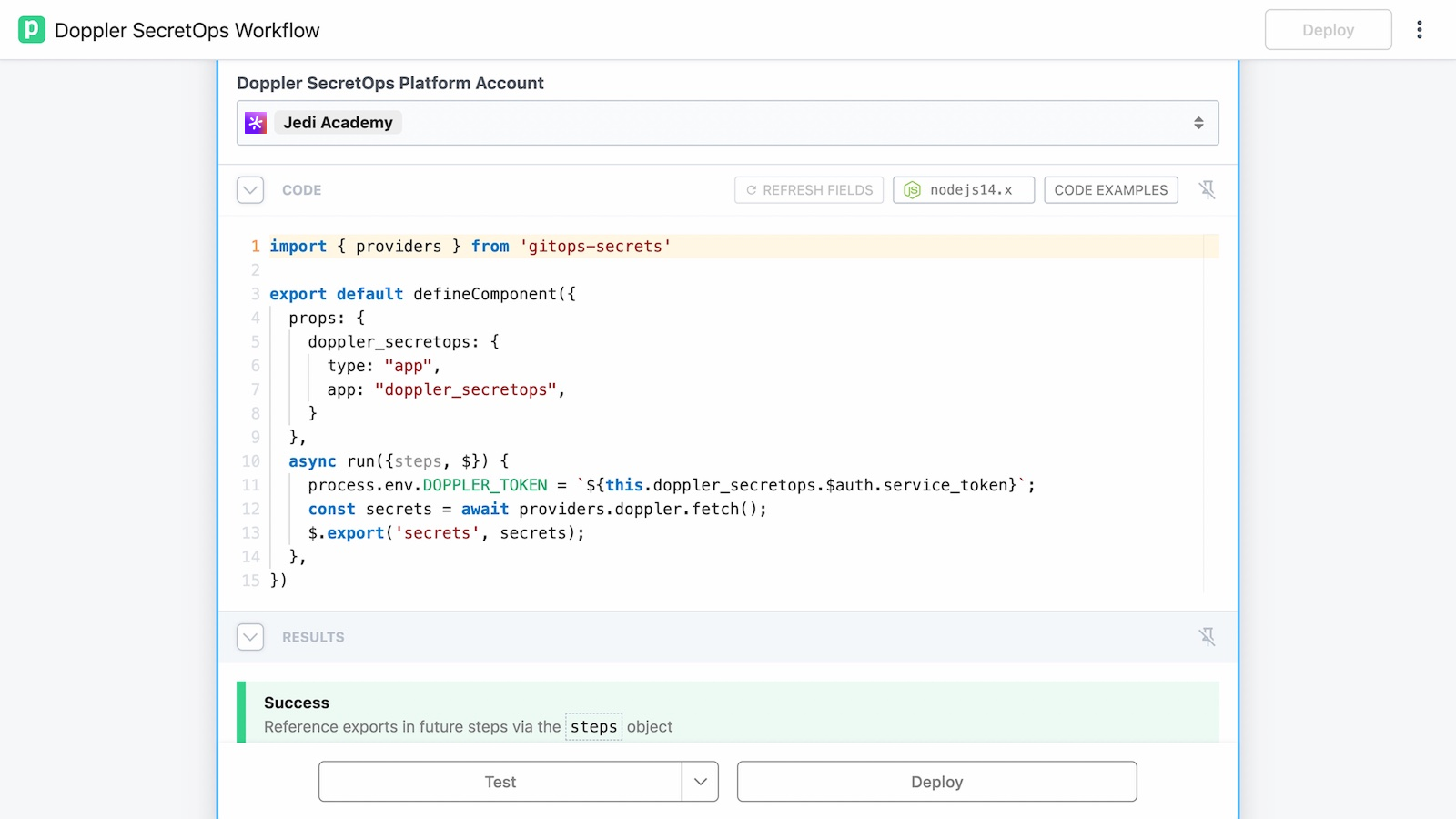Click the async run line
1456x819 pixels.
click(x=399, y=461)
